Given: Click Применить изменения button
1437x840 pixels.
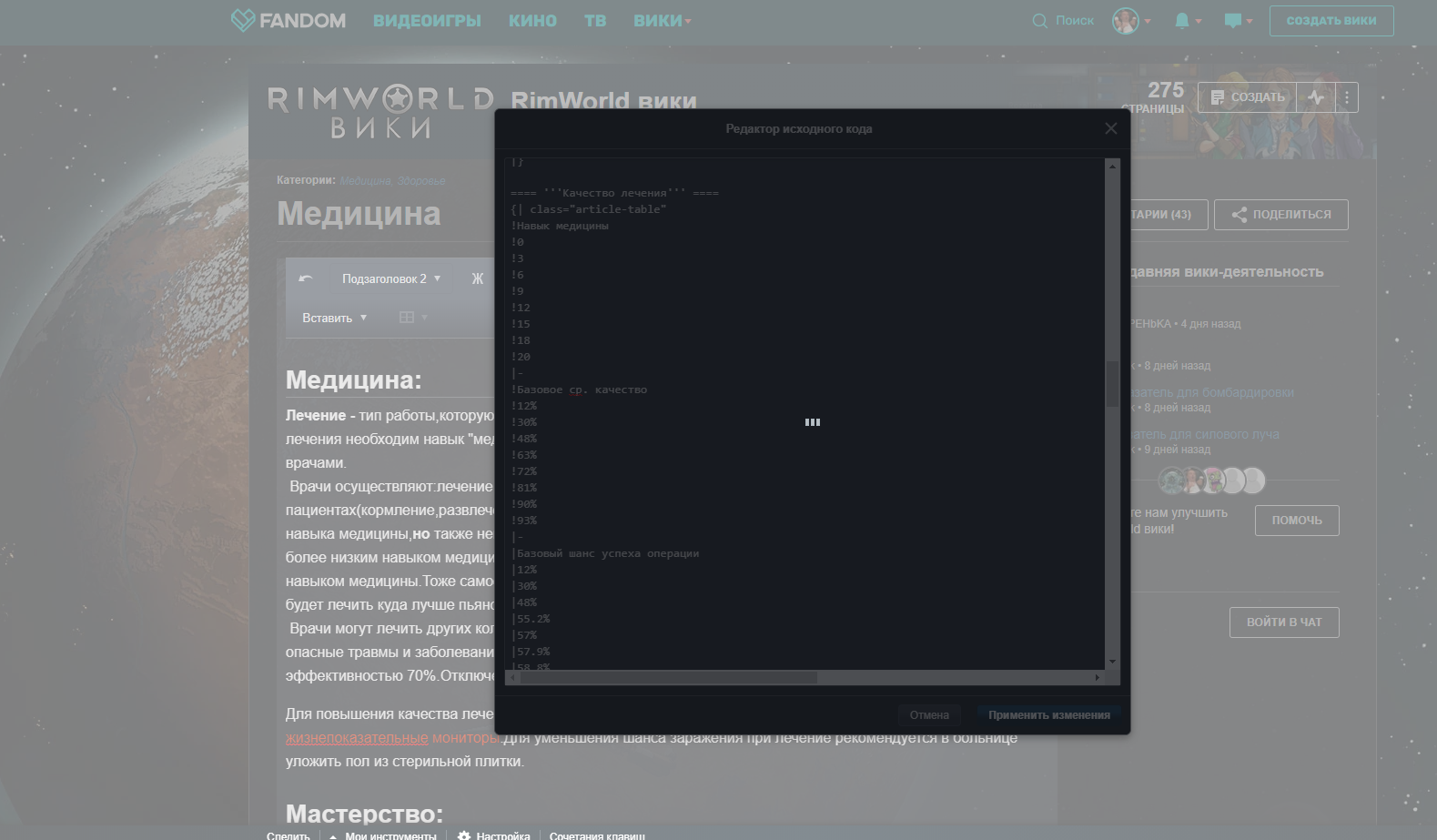Looking at the screenshot, I should point(1049,715).
